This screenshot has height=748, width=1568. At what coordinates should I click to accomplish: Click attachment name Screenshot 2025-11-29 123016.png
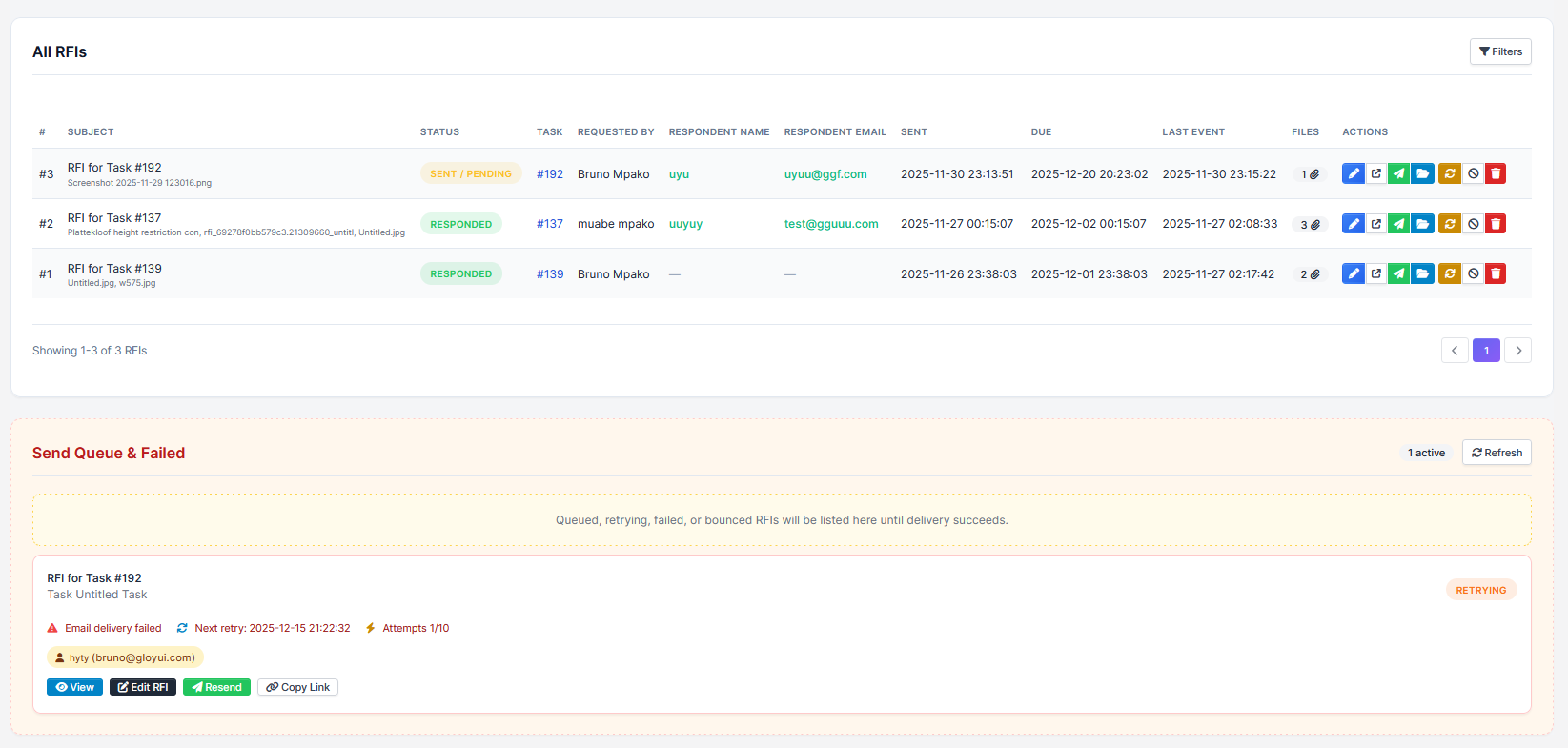pyautogui.click(x=139, y=183)
